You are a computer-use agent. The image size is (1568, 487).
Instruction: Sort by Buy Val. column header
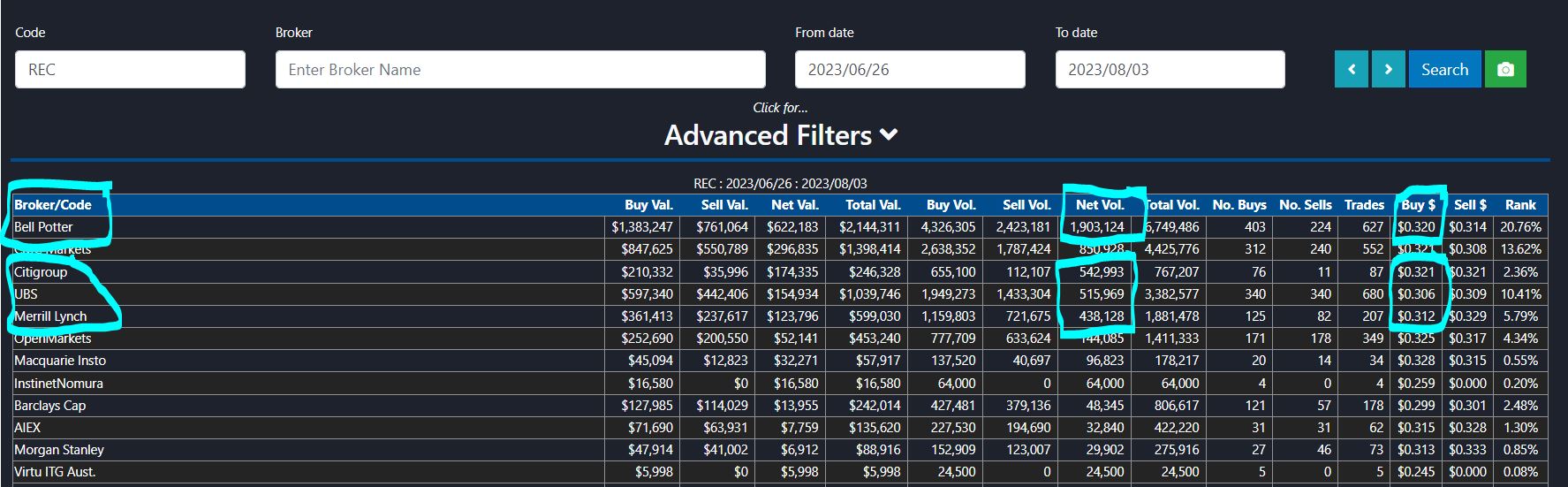point(648,204)
